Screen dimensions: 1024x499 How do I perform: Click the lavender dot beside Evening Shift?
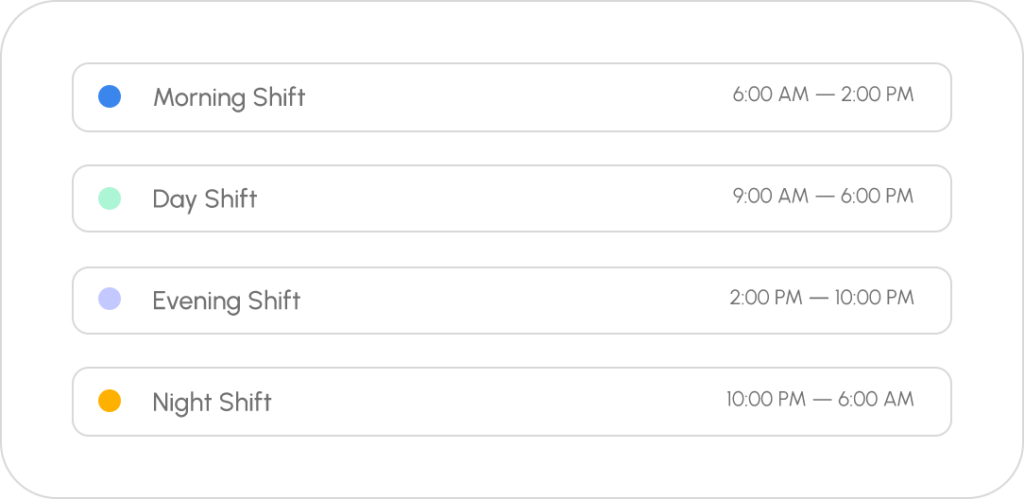[x=110, y=299]
